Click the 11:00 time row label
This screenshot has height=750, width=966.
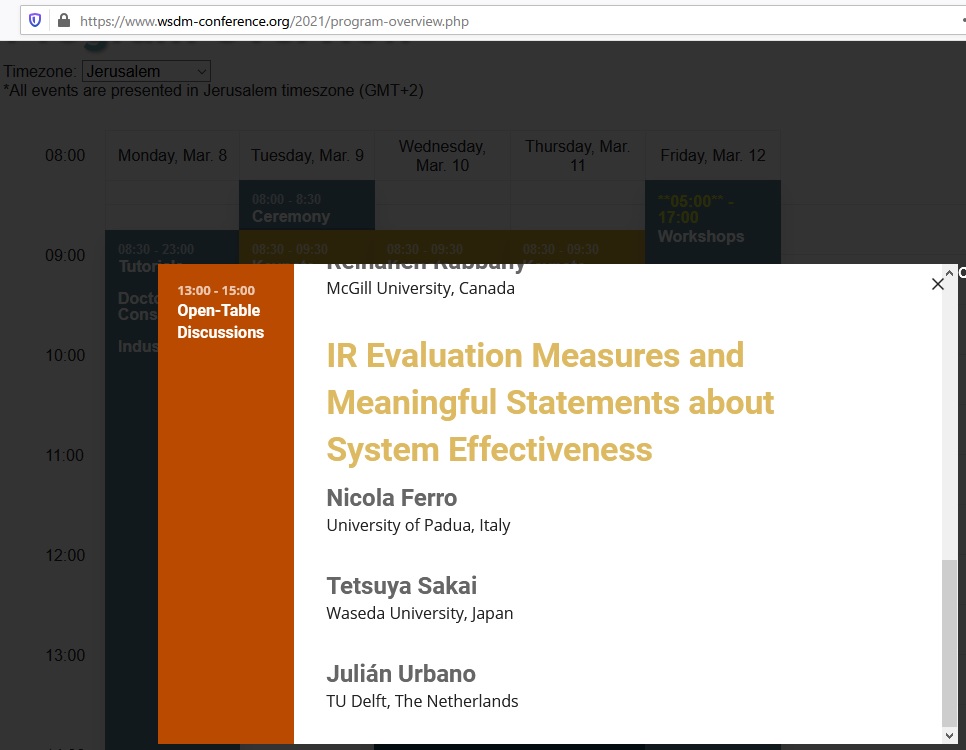pos(65,455)
